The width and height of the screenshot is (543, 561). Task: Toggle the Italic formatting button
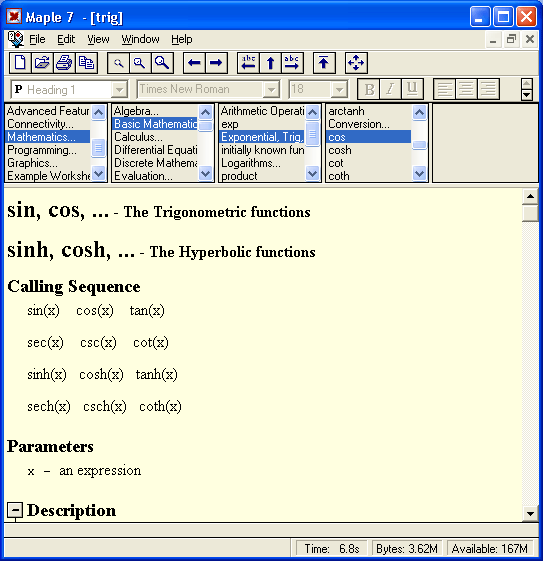[x=391, y=89]
